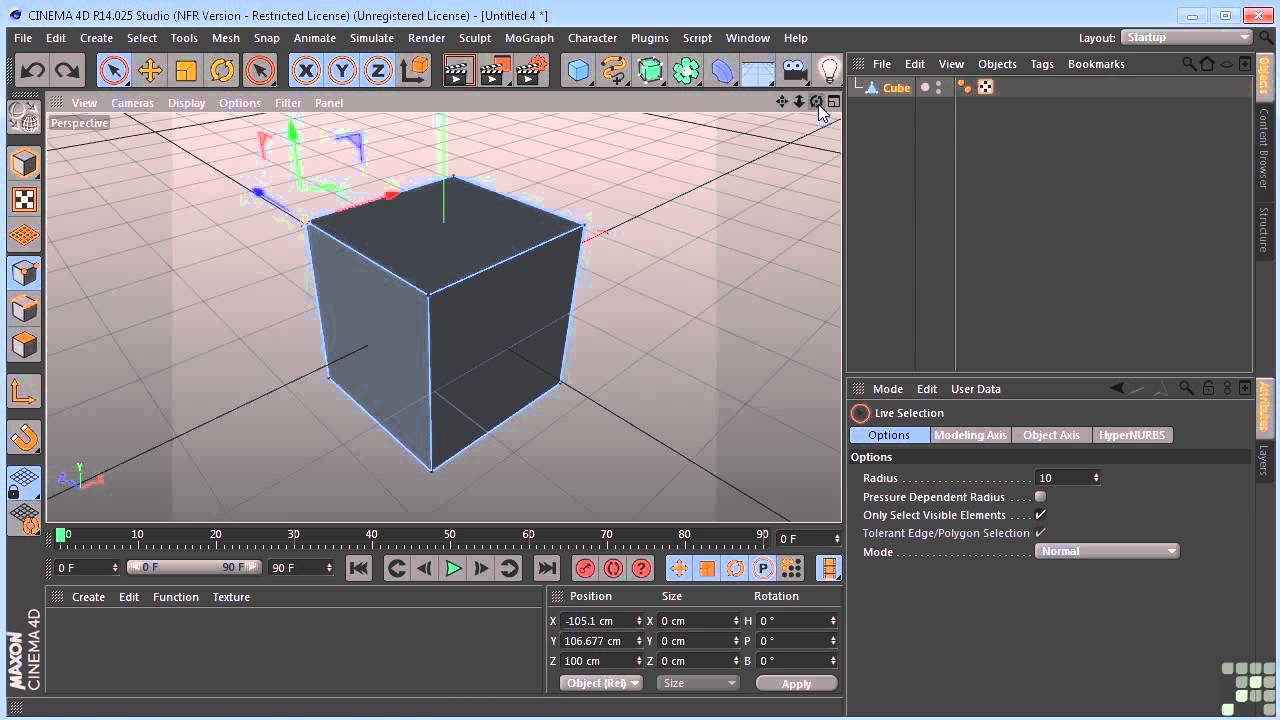Select the Scale tool
Screen dimensions: 1280x720
click(x=186, y=70)
